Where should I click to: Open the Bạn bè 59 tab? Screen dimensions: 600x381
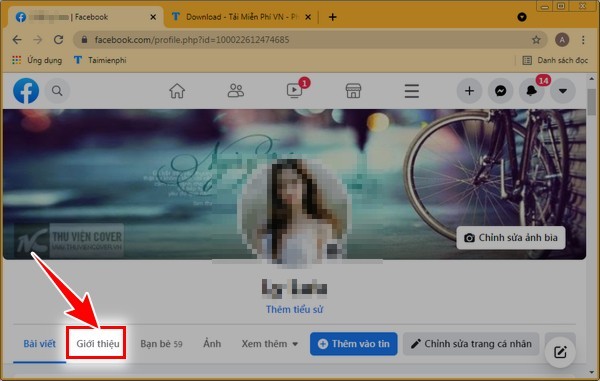click(x=161, y=344)
